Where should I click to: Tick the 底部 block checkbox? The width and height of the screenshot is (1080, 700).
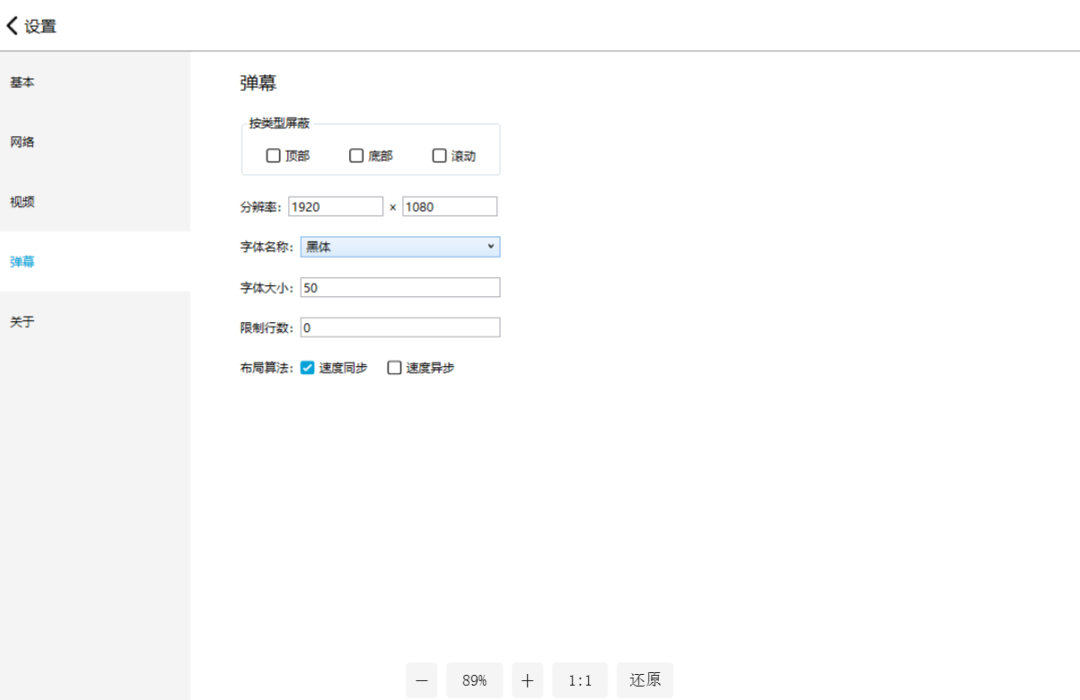(356, 156)
